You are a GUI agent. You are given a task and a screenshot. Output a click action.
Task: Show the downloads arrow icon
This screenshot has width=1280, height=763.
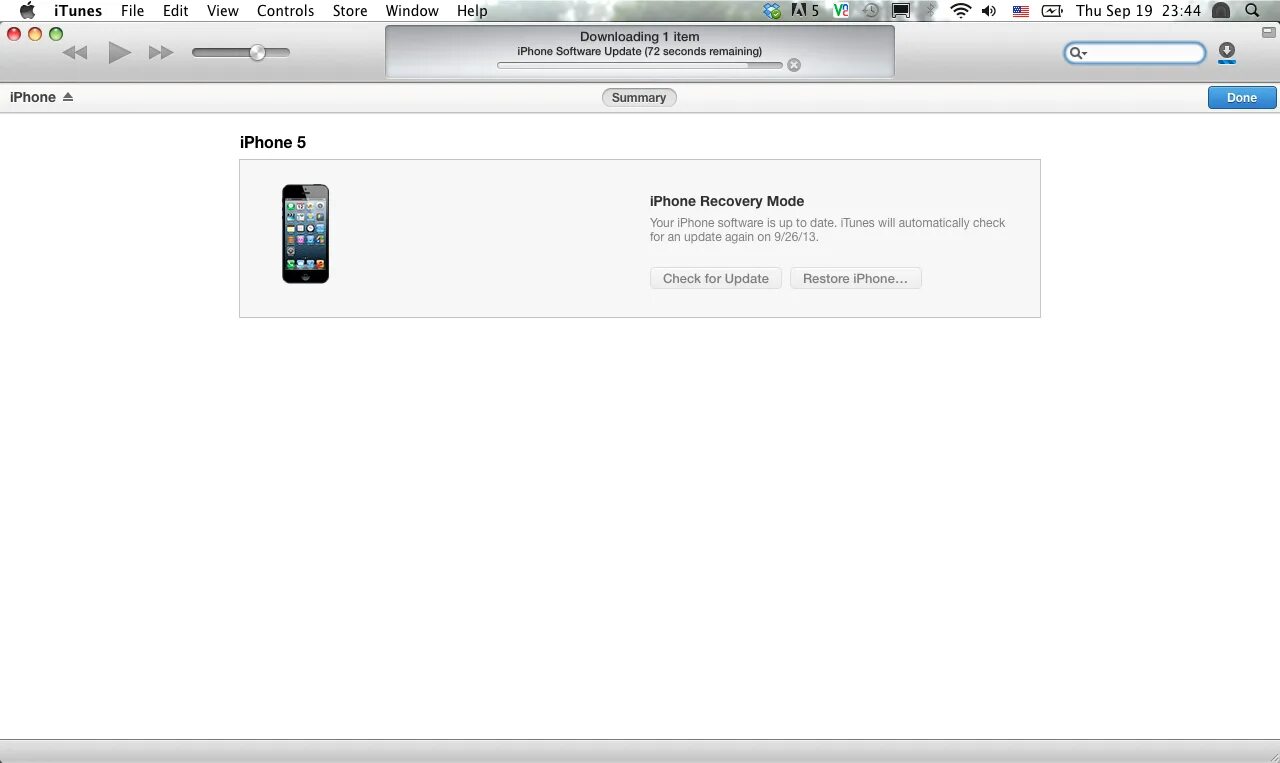coord(1227,53)
